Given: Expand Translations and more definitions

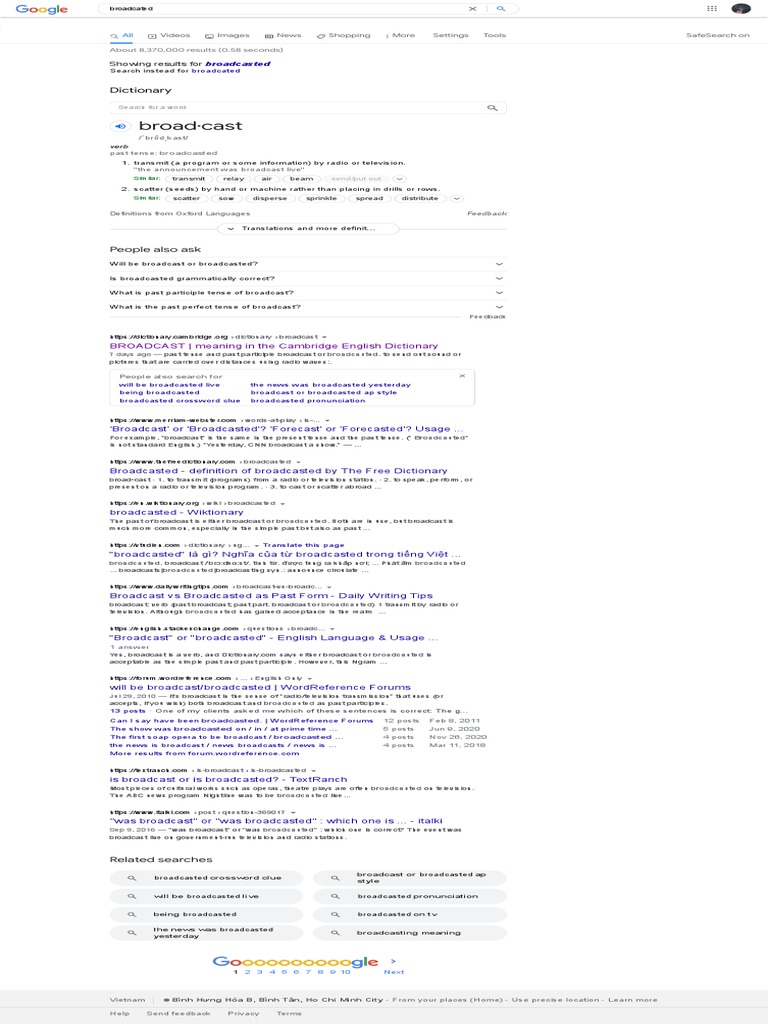Looking at the screenshot, I should (308, 229).
